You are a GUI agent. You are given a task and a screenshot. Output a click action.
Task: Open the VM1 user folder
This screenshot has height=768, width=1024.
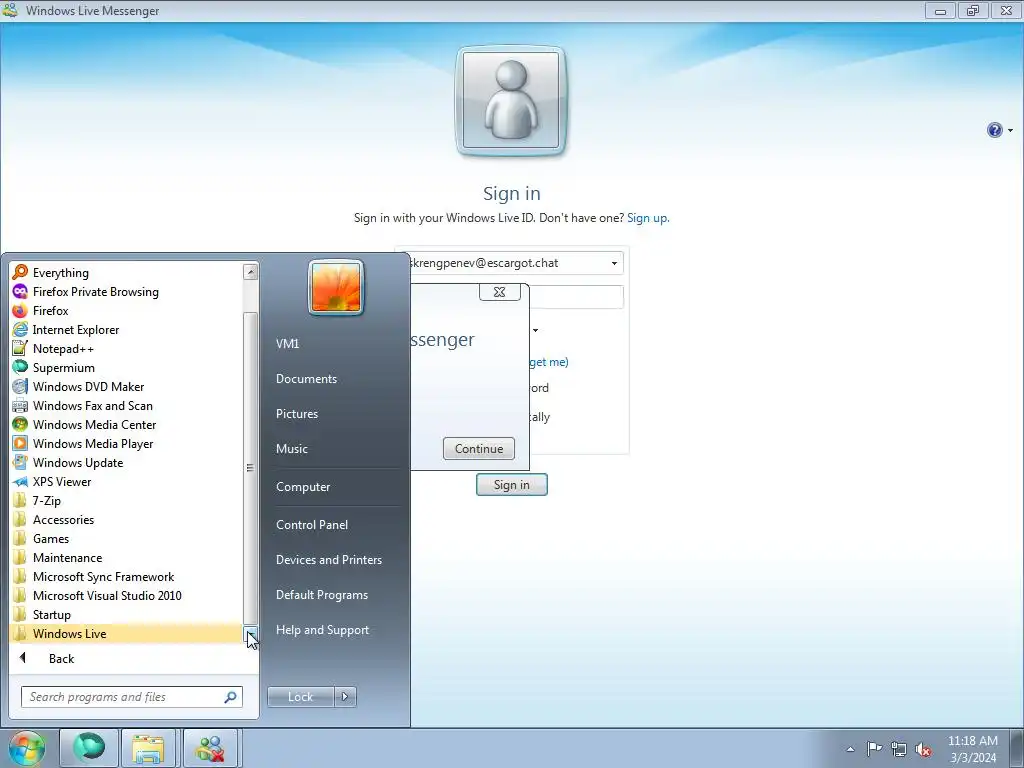287,344
